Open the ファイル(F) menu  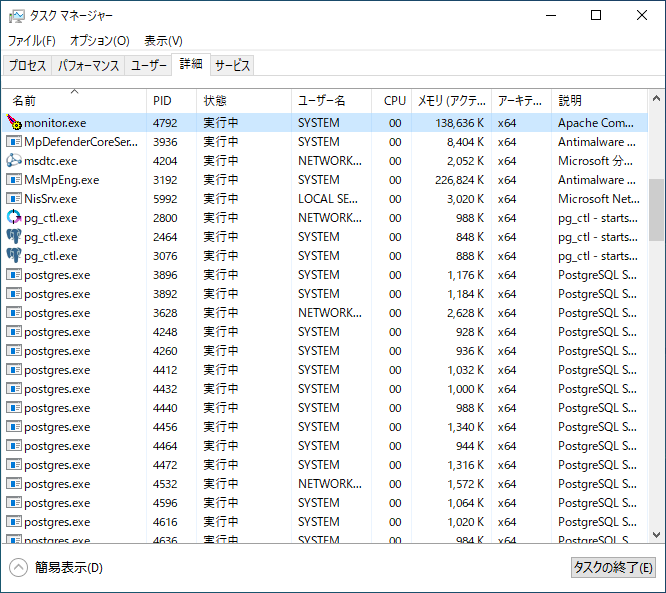(x=32, y=41)
